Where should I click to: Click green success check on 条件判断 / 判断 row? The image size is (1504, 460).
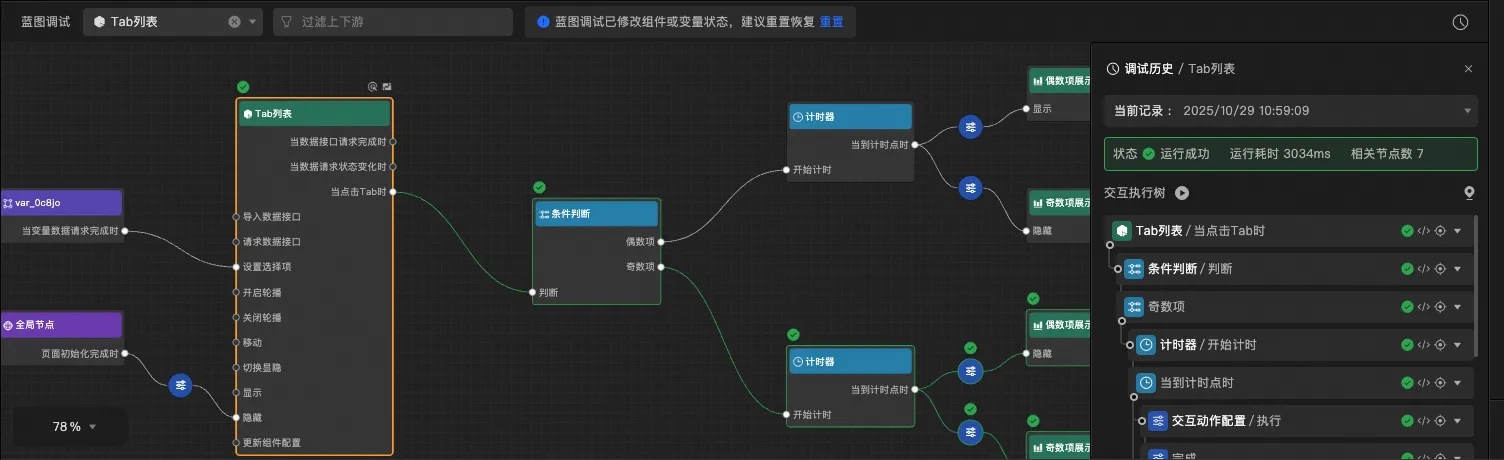pos(1408,269)
